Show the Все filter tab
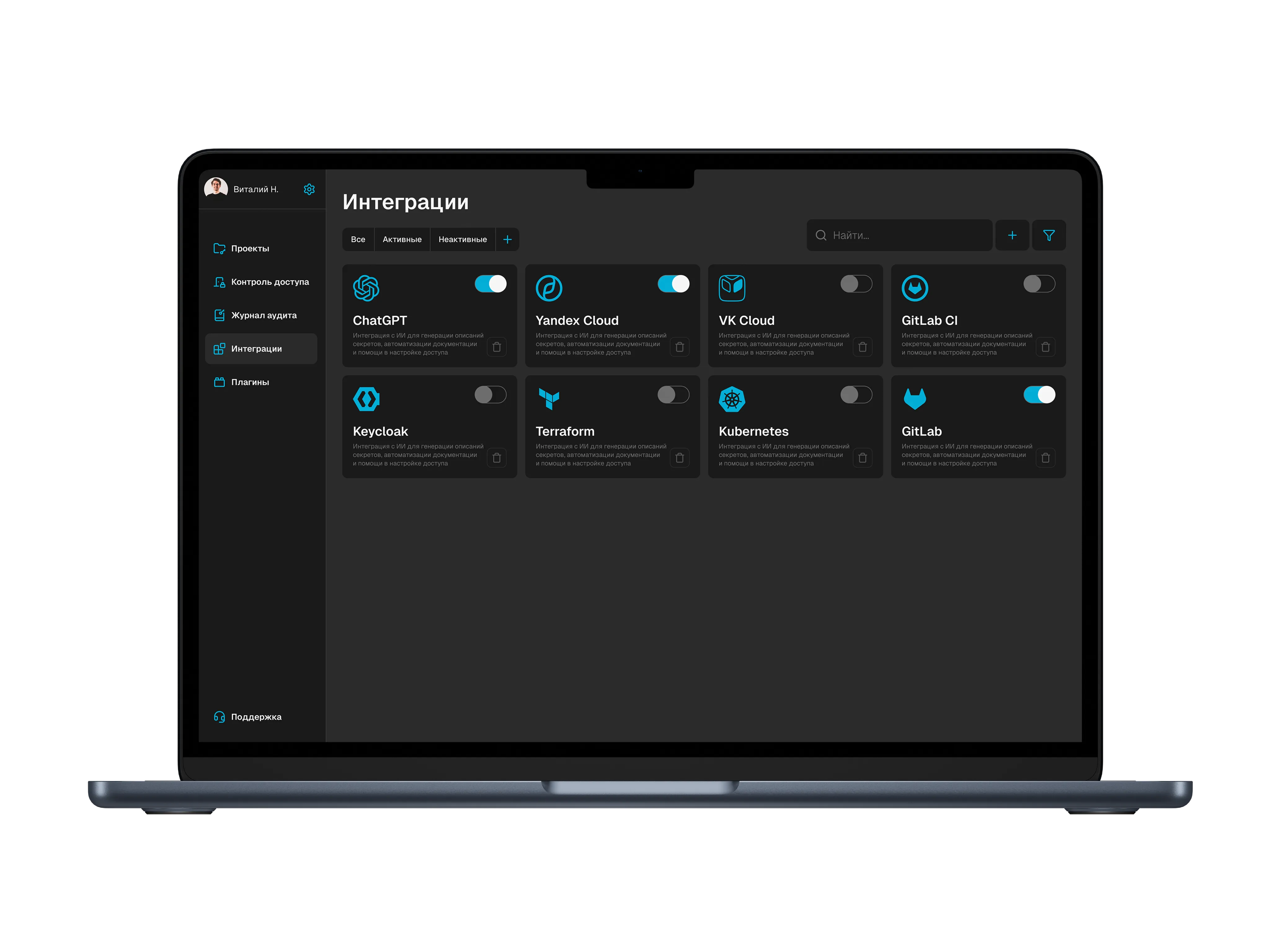The width and height of the screenshot is (1270, 952). click(x=358, y=239)
